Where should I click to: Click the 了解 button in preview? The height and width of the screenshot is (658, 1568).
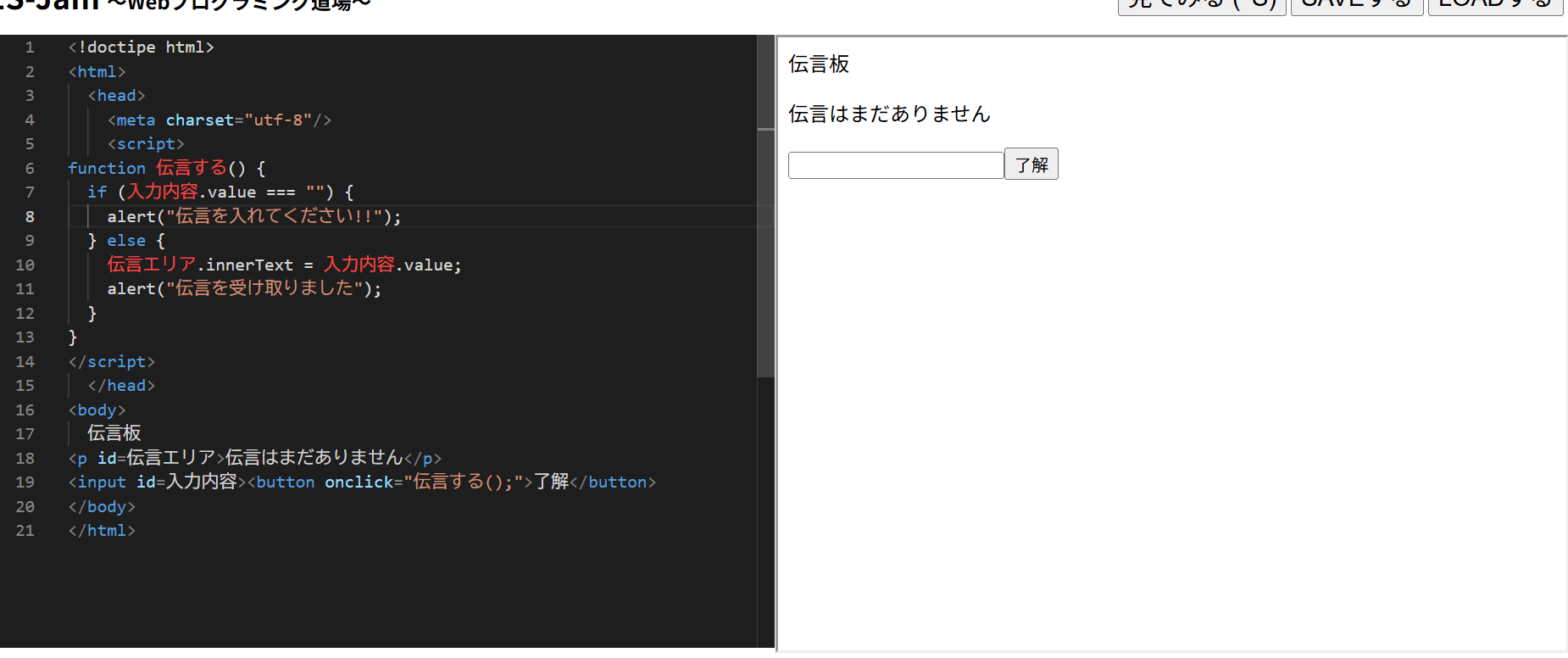coord(1031,164)
